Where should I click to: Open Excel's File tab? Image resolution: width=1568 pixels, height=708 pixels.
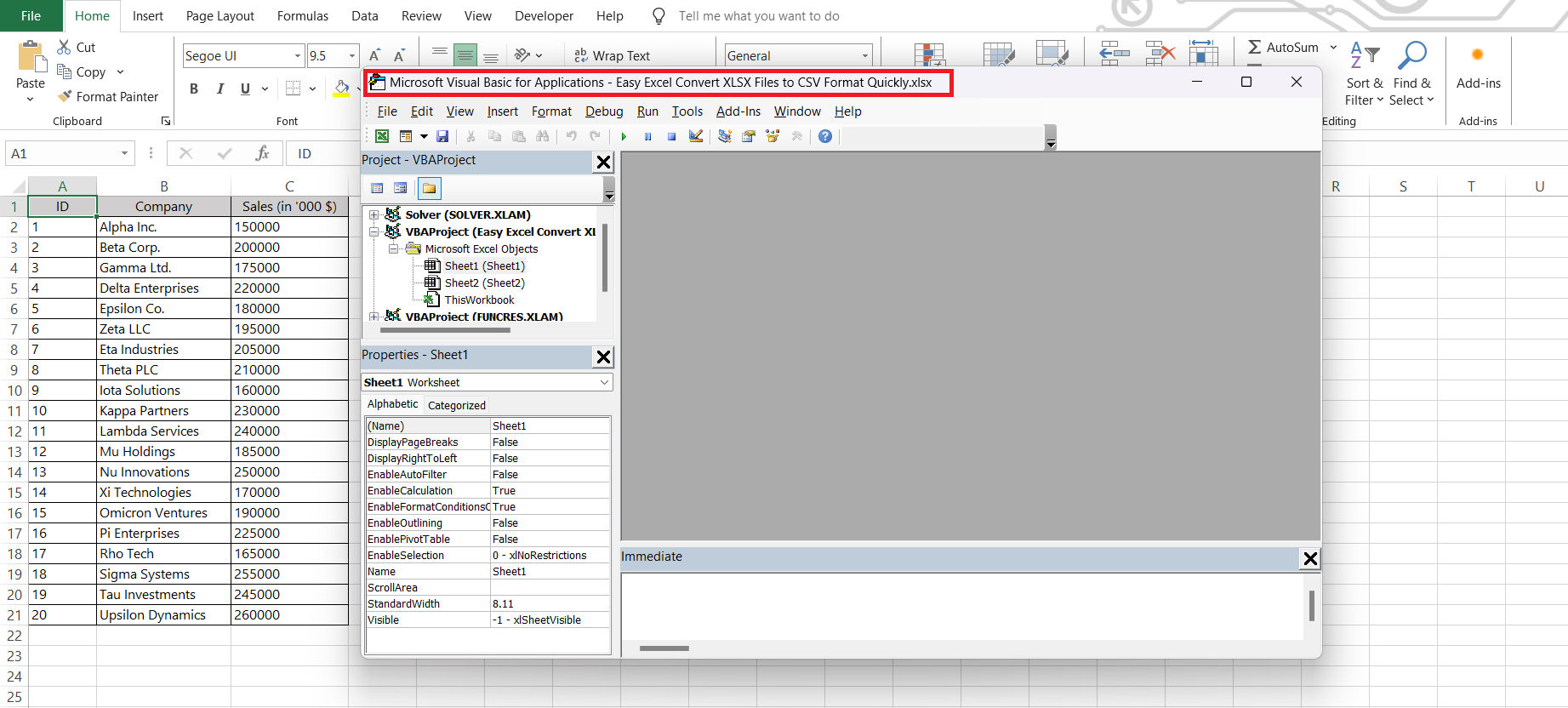pyautogui.click(x=31, y=16)
